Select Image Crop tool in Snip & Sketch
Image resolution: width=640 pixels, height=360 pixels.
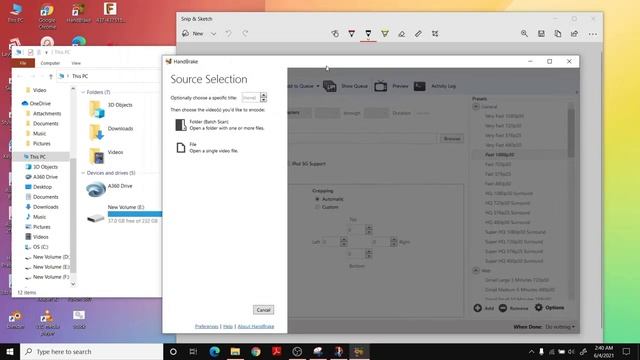coord(435,33)
